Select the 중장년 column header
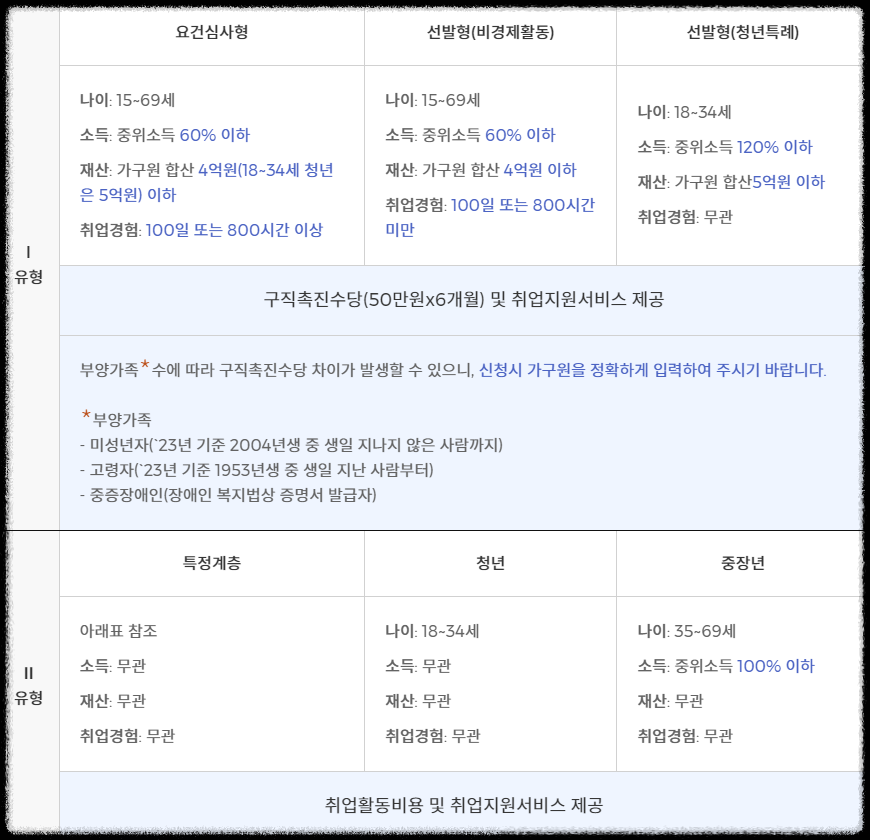The image size is (870, 840). 742,561
